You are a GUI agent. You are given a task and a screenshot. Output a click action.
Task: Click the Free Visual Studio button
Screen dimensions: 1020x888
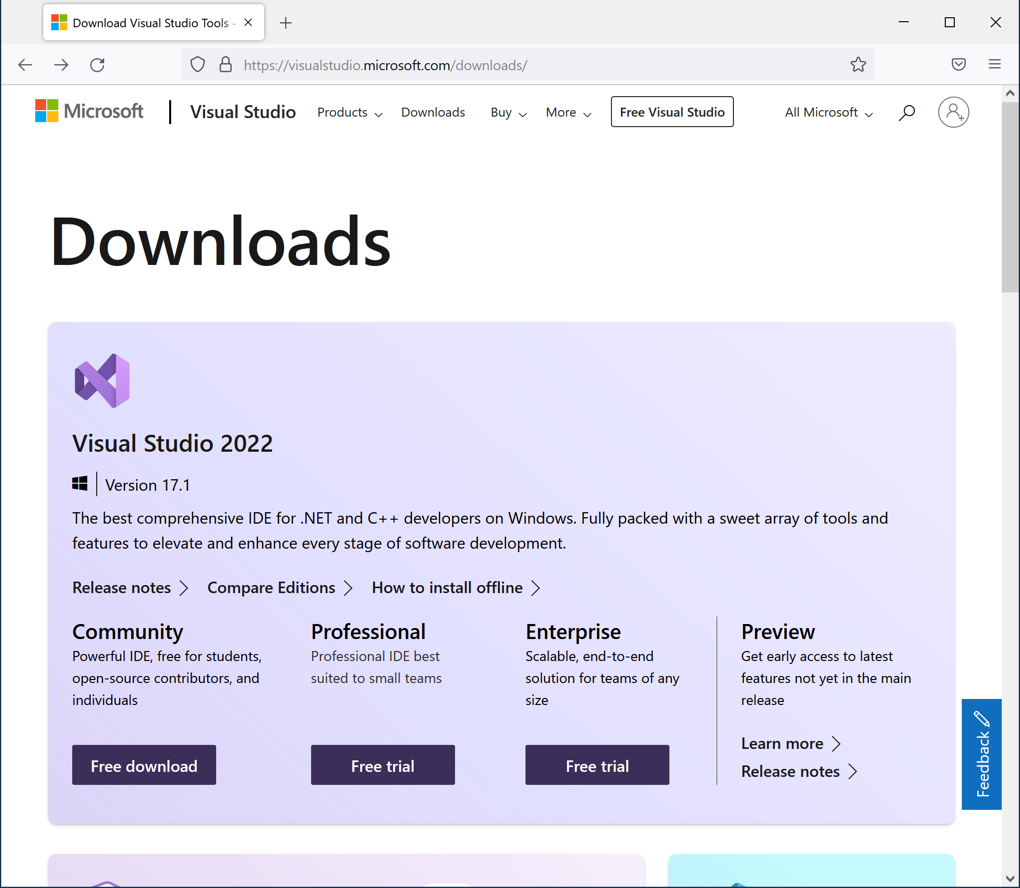pyautogui.click(x=672, y=112)
